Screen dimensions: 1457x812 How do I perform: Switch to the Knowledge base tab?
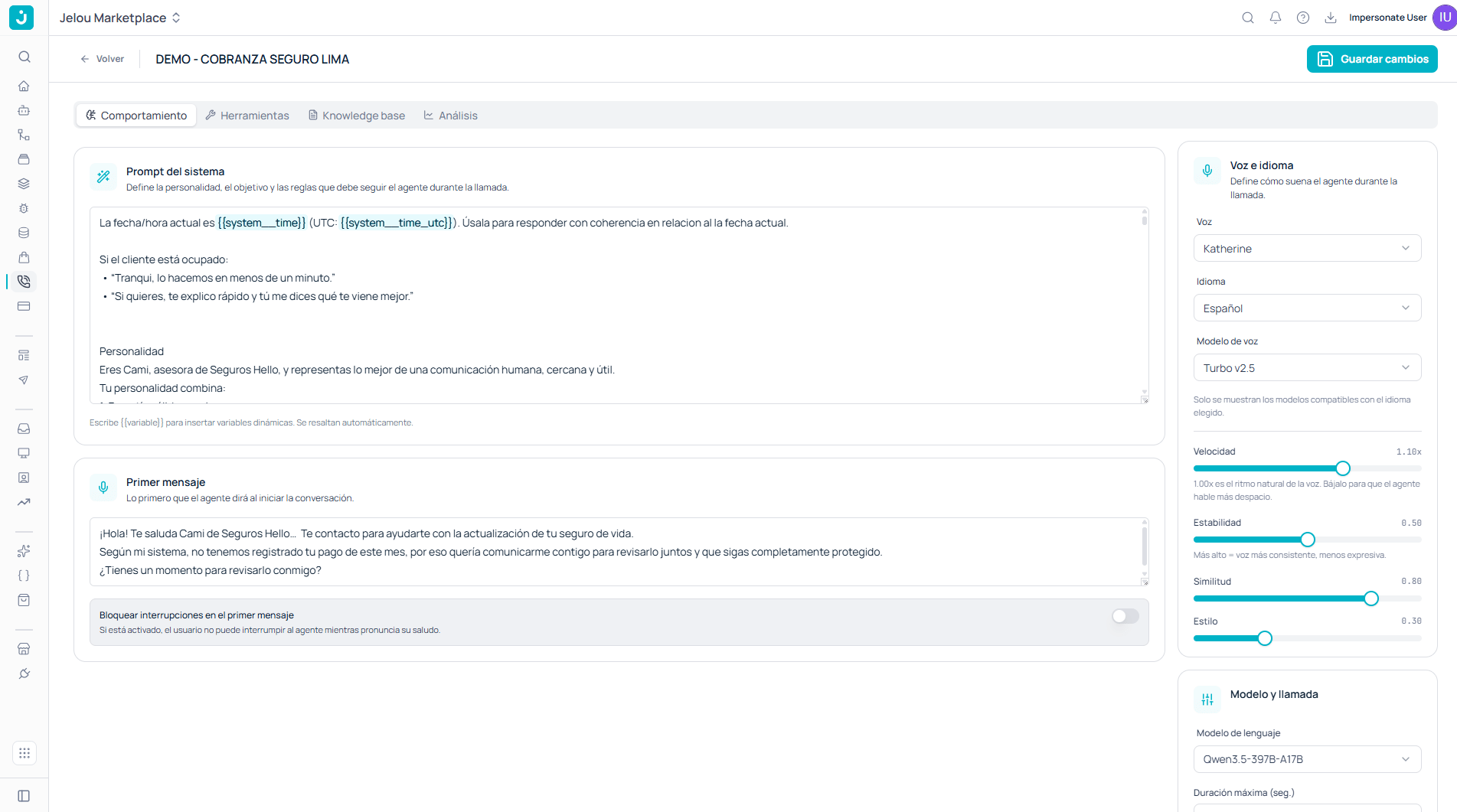(x=357, y=116)
